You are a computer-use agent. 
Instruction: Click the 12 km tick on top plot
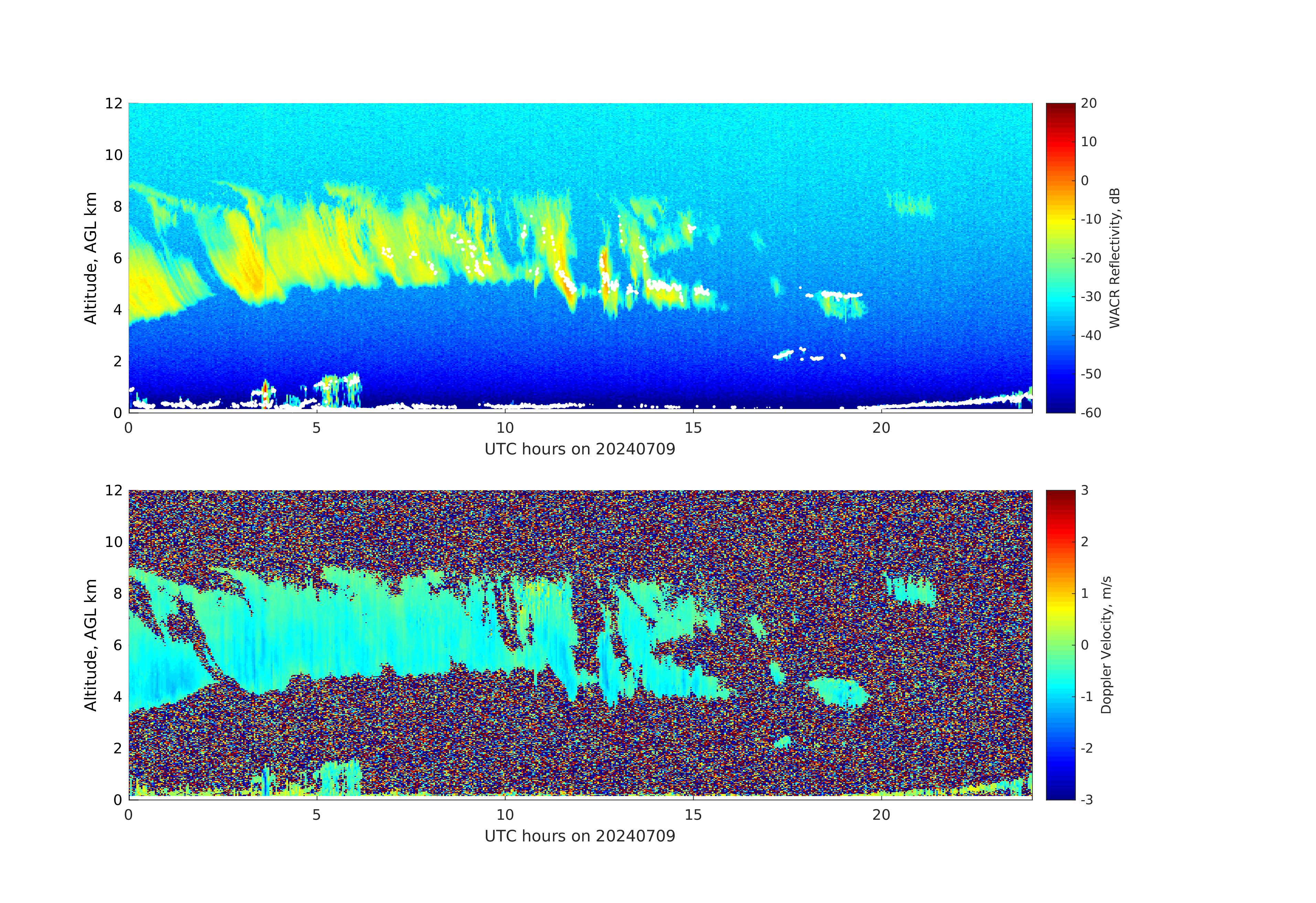coord(113,104)
